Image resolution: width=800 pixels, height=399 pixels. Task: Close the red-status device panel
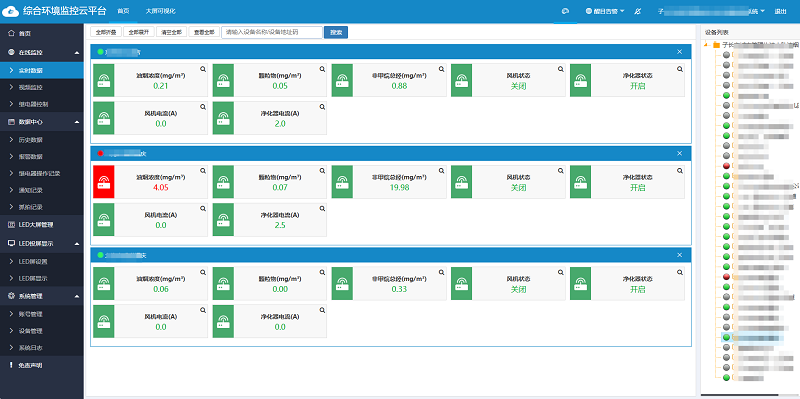679,153
